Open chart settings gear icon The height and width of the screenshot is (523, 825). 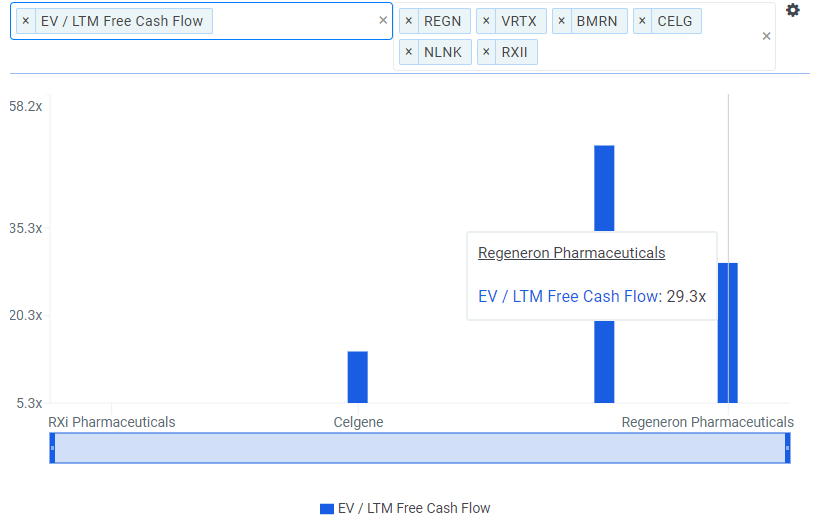tap(792, 10)
